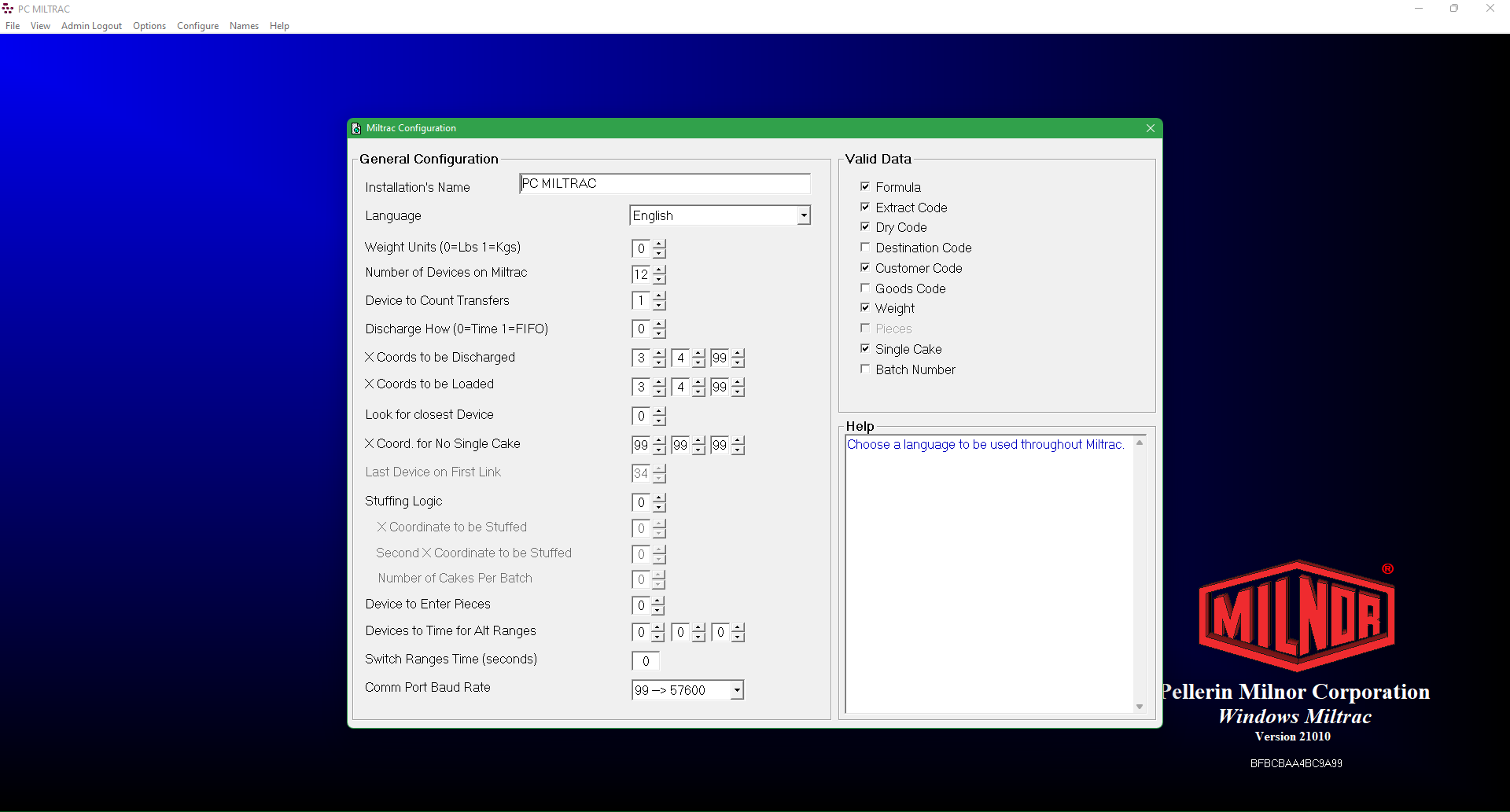Tick the Batch Number checkbox

865,369
